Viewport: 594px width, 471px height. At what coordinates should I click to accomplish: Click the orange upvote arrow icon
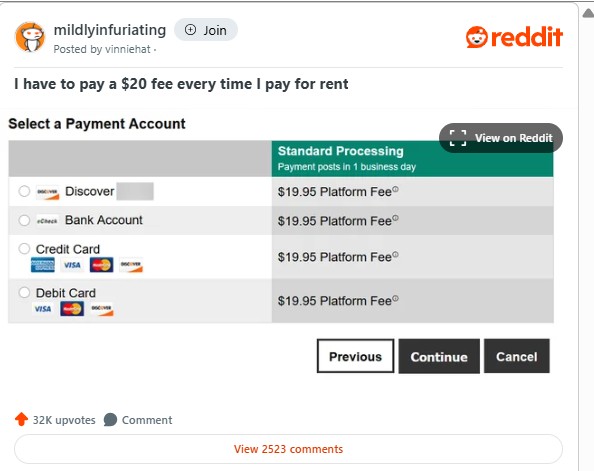[21, 419]
